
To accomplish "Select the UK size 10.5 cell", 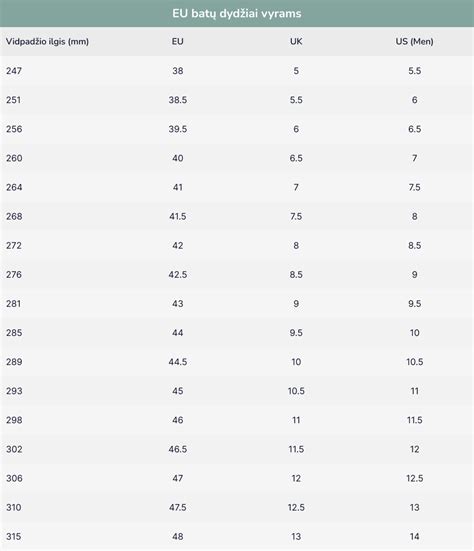I will (296, 391).
